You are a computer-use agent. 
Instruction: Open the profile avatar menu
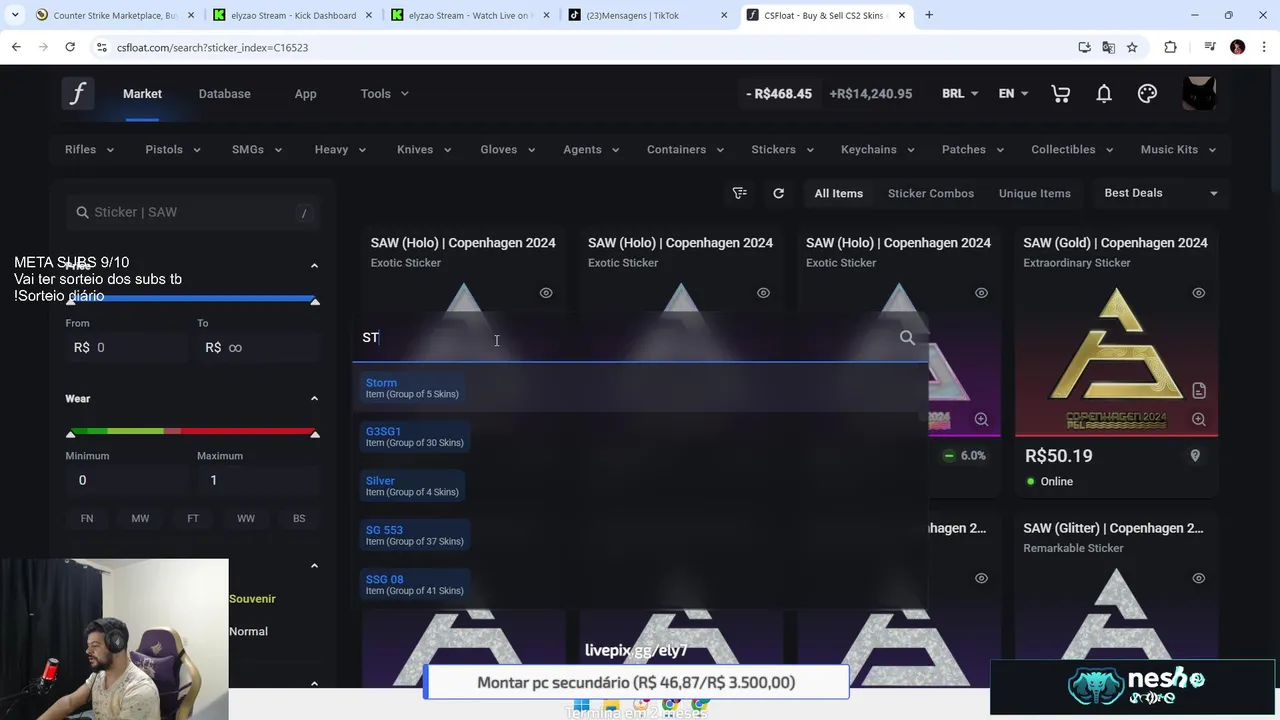pyautogui.click(x=1199, y=93)
